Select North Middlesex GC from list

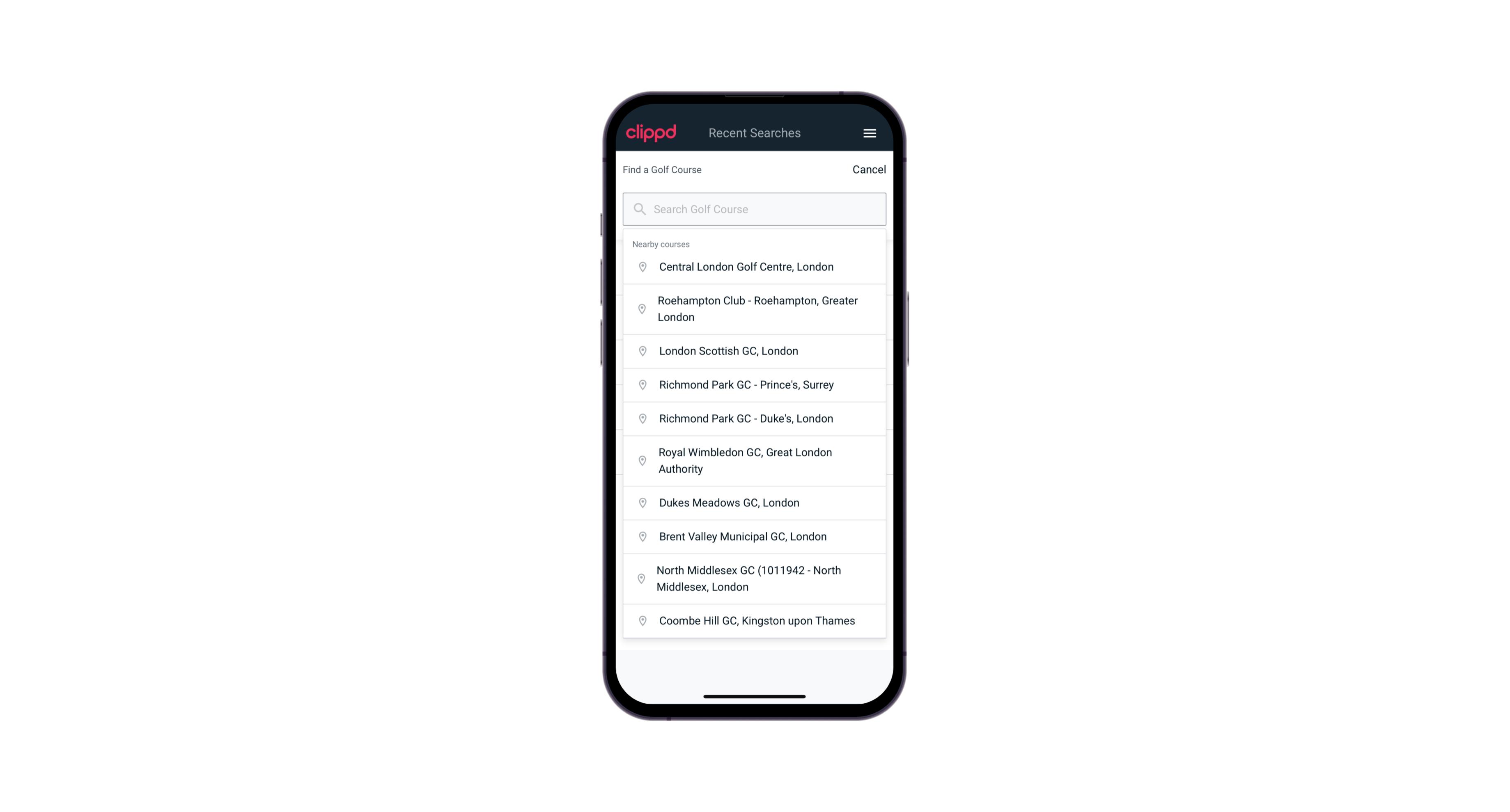coord(755,578)
